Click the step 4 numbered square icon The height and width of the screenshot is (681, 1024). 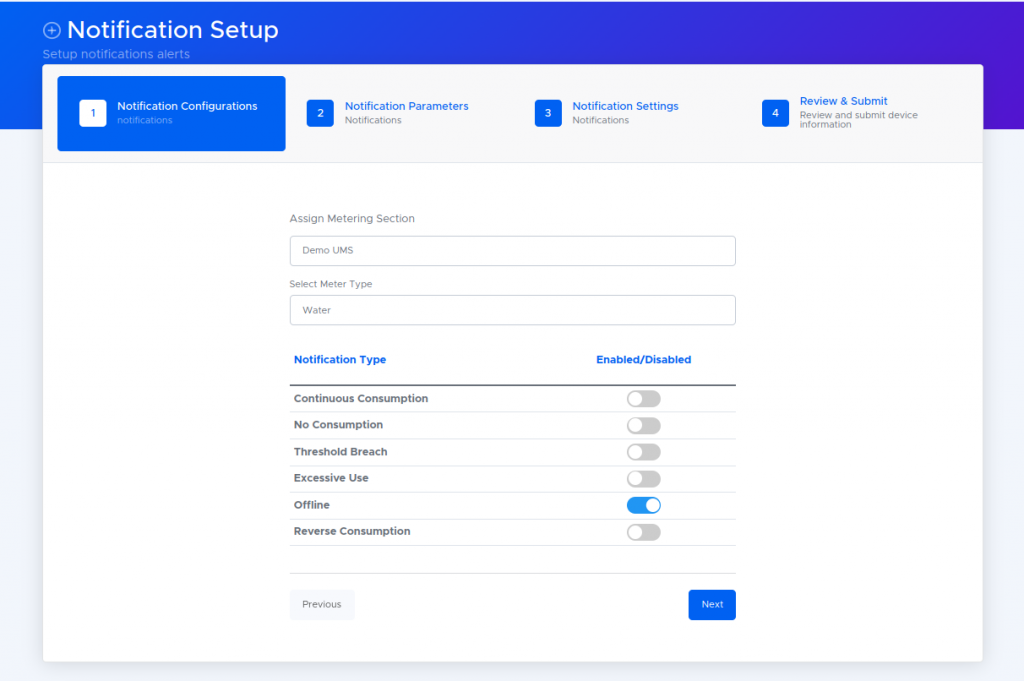coord(775,113)
